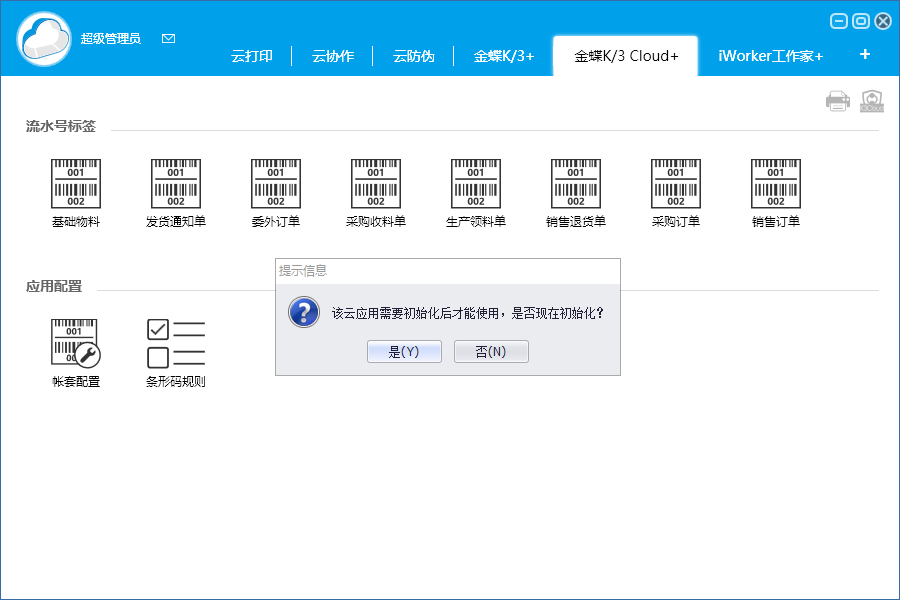Click the K3Cloud icon beside the printer
The width and height of the screenshot is (900, 600).
(x=871, y=101)
